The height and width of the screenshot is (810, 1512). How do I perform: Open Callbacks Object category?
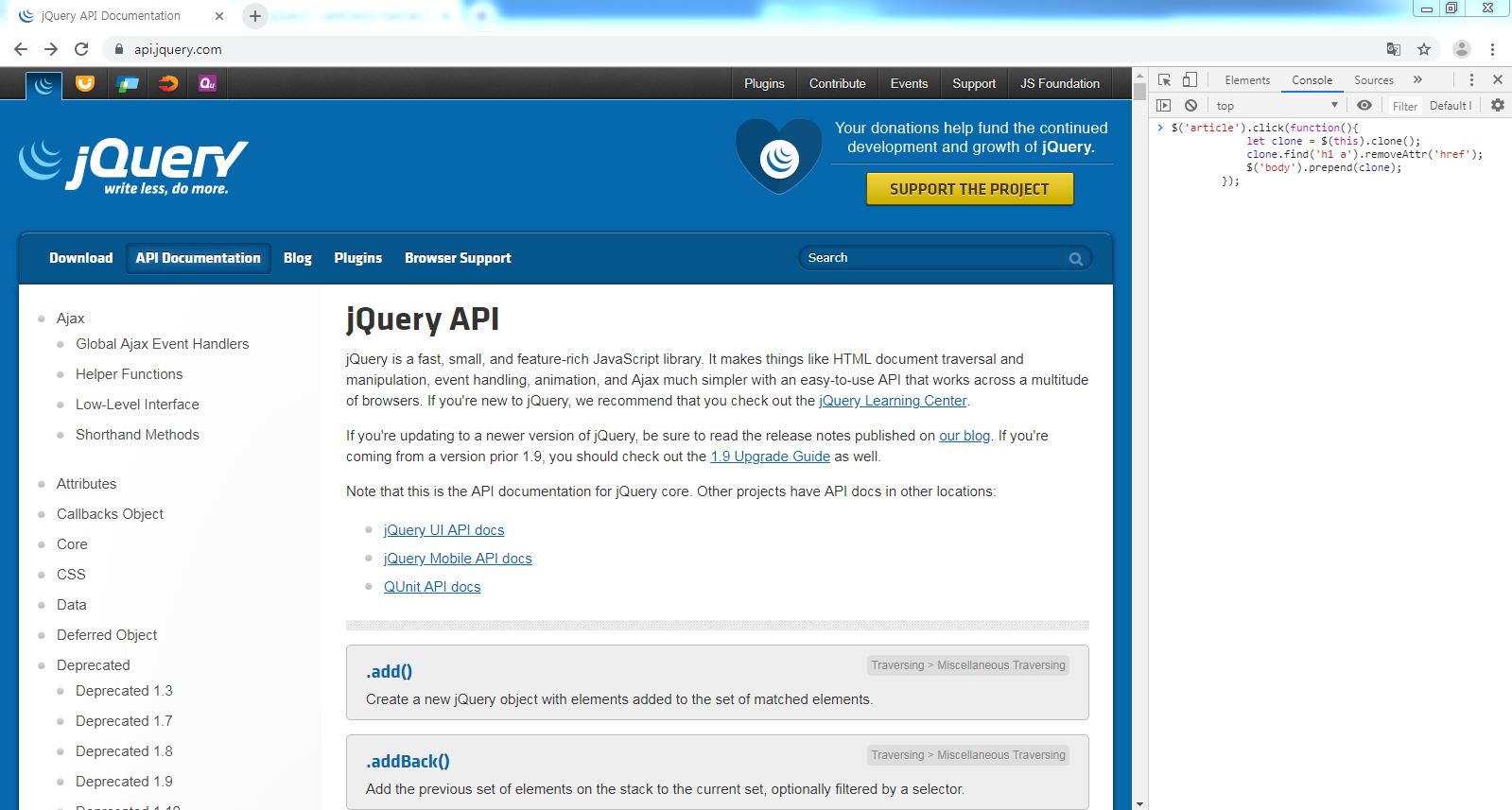111,514
